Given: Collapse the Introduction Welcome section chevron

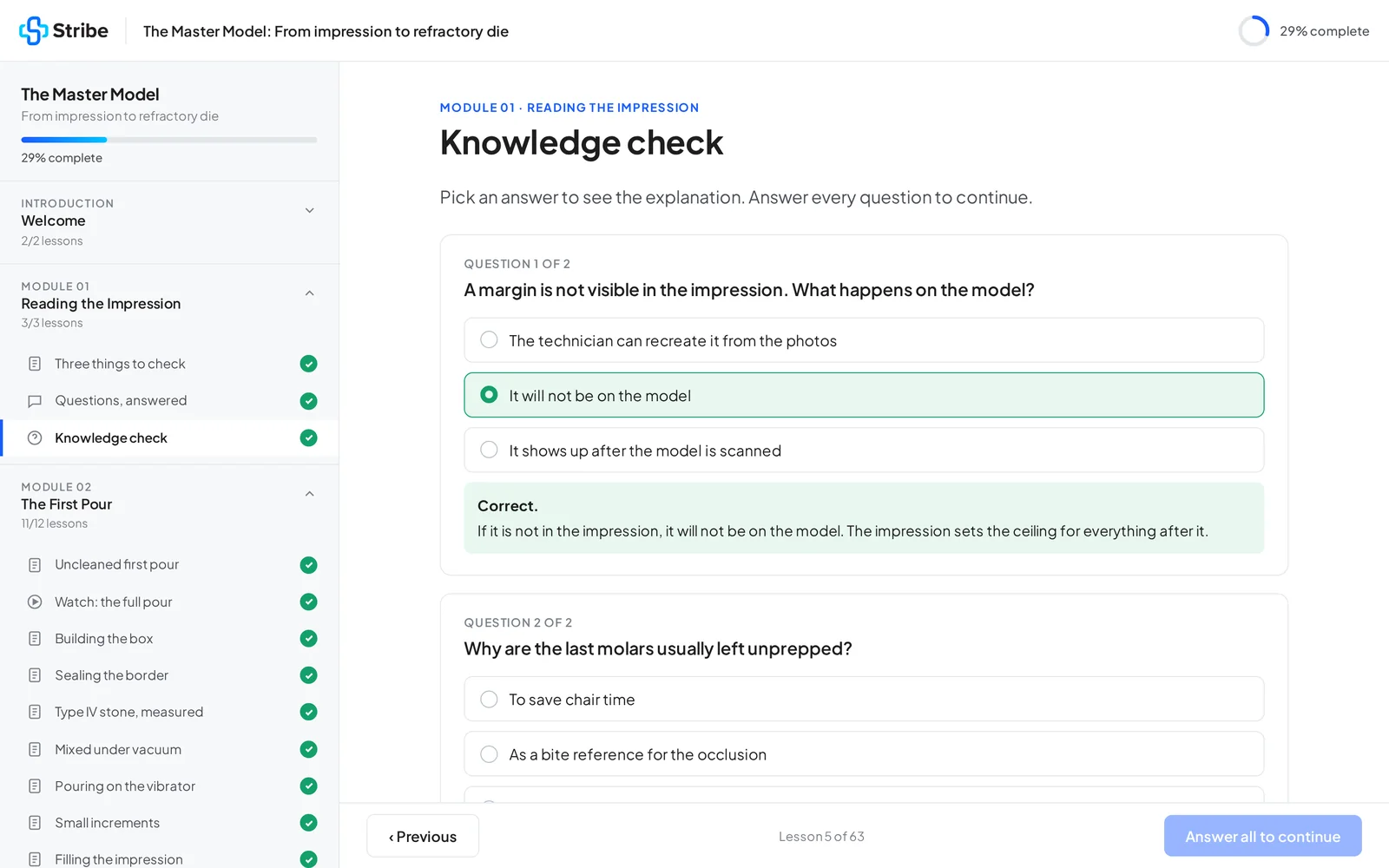Looking at the screenshot, I should point(310,210).
